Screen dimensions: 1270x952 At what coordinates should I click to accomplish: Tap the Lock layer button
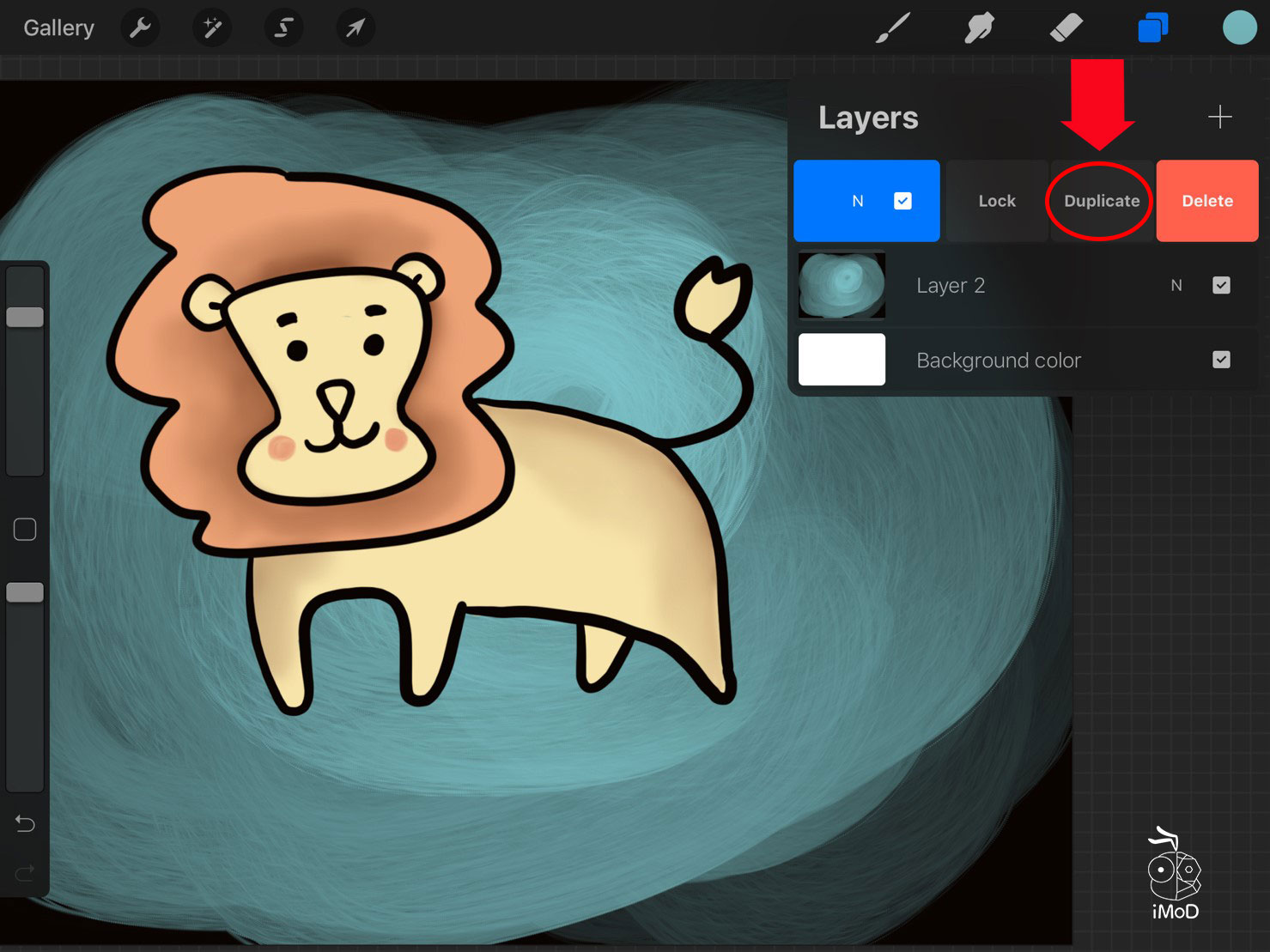click(x=997, y=201)
